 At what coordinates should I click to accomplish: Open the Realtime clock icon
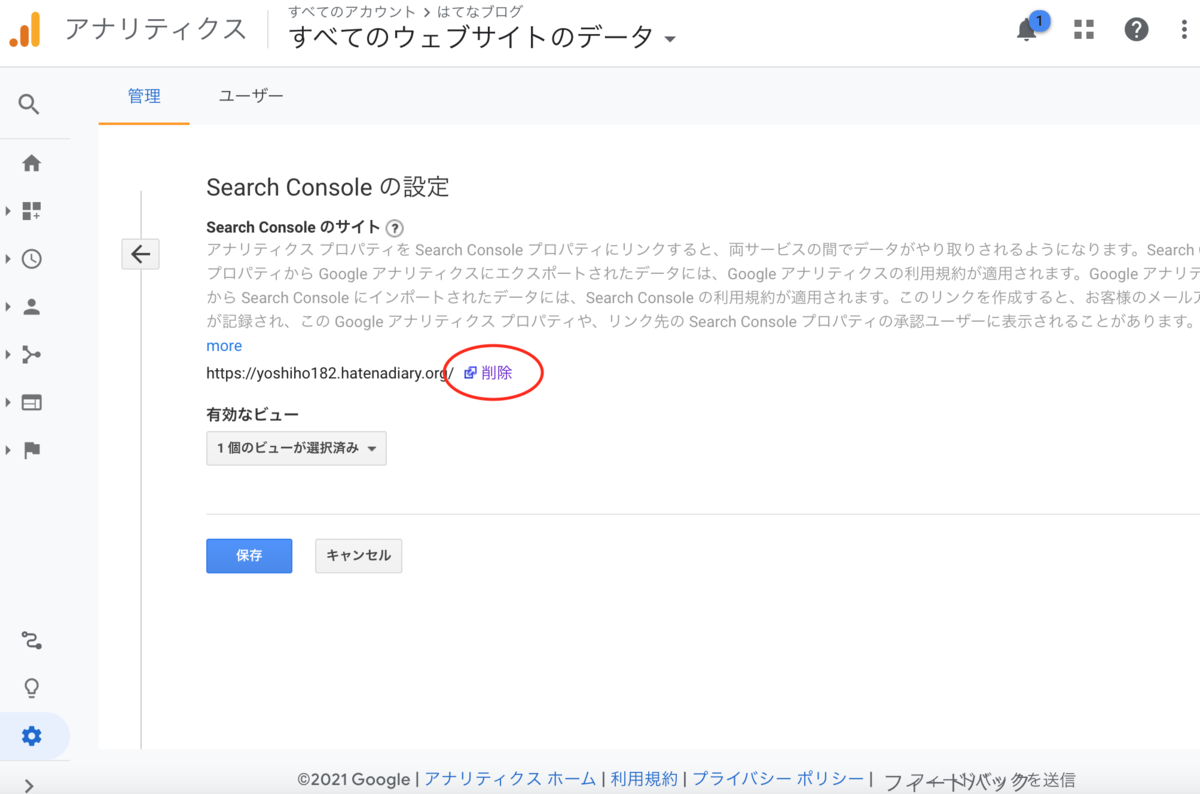[x=31, y=259]
